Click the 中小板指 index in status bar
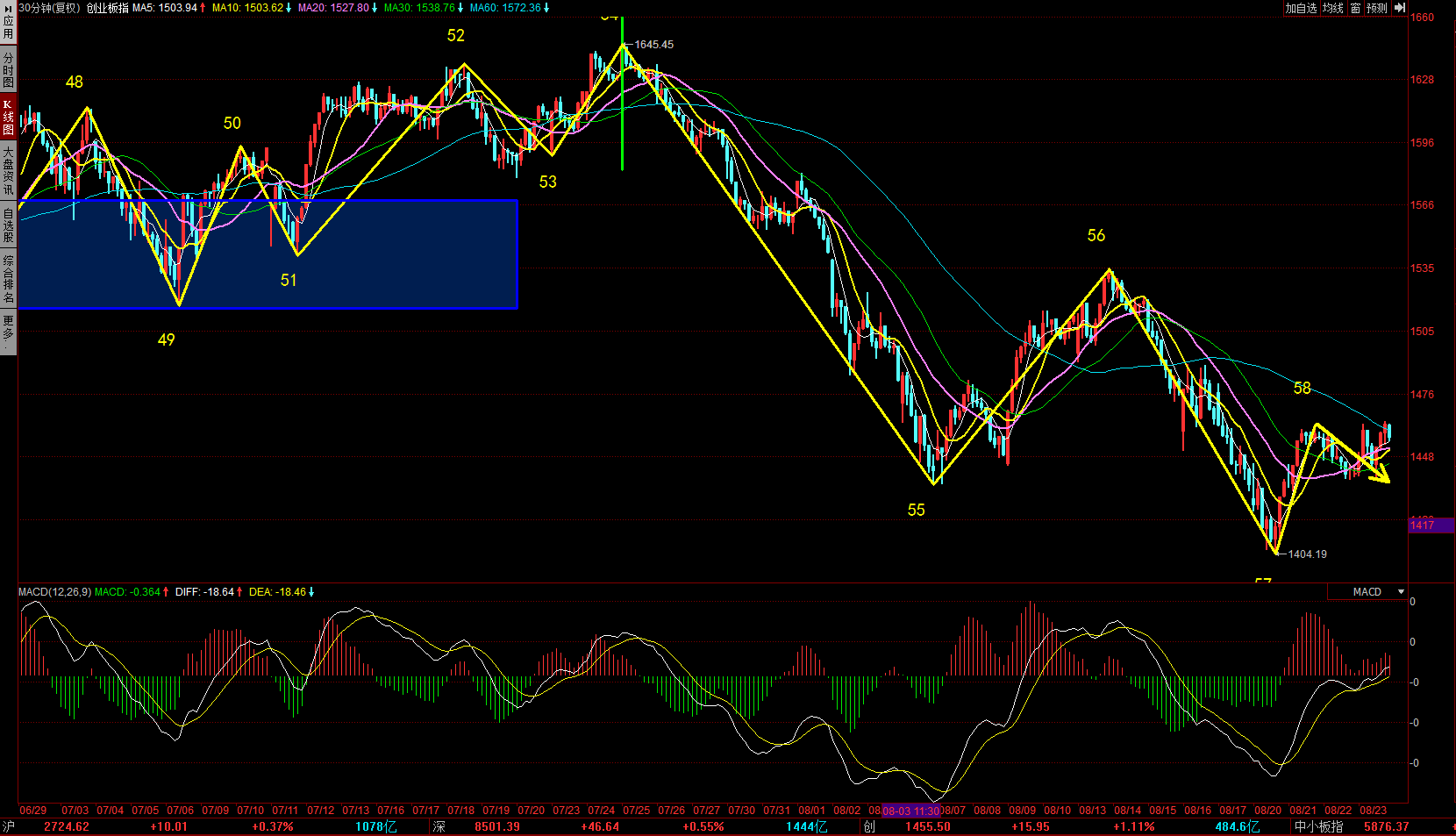This screenshot has width=1456, height=836. coord(1318,826)
